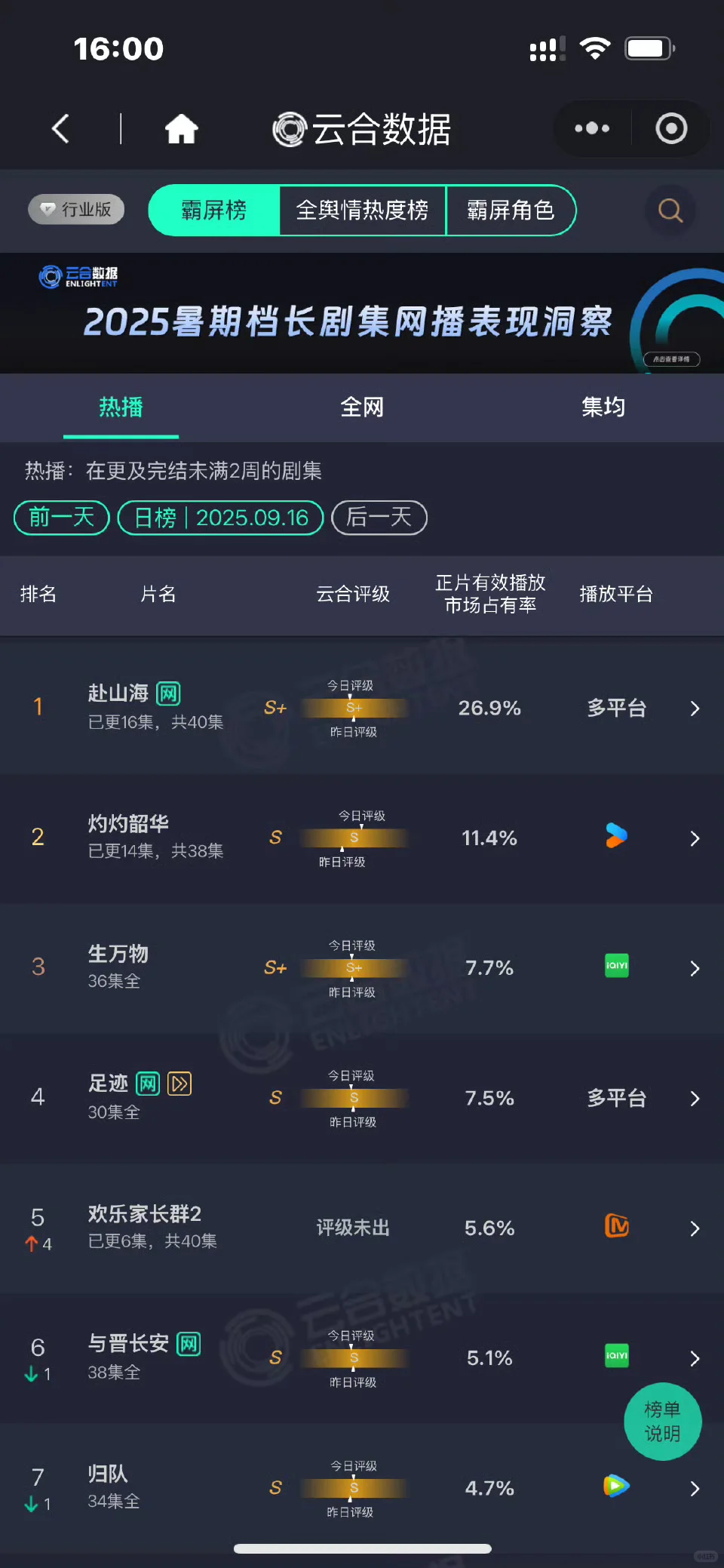The height and width of the screenshot is (1568, 724).
Task: Tap Youku platform icon for 灼灼韶华
Action: (x=616, y=836)
